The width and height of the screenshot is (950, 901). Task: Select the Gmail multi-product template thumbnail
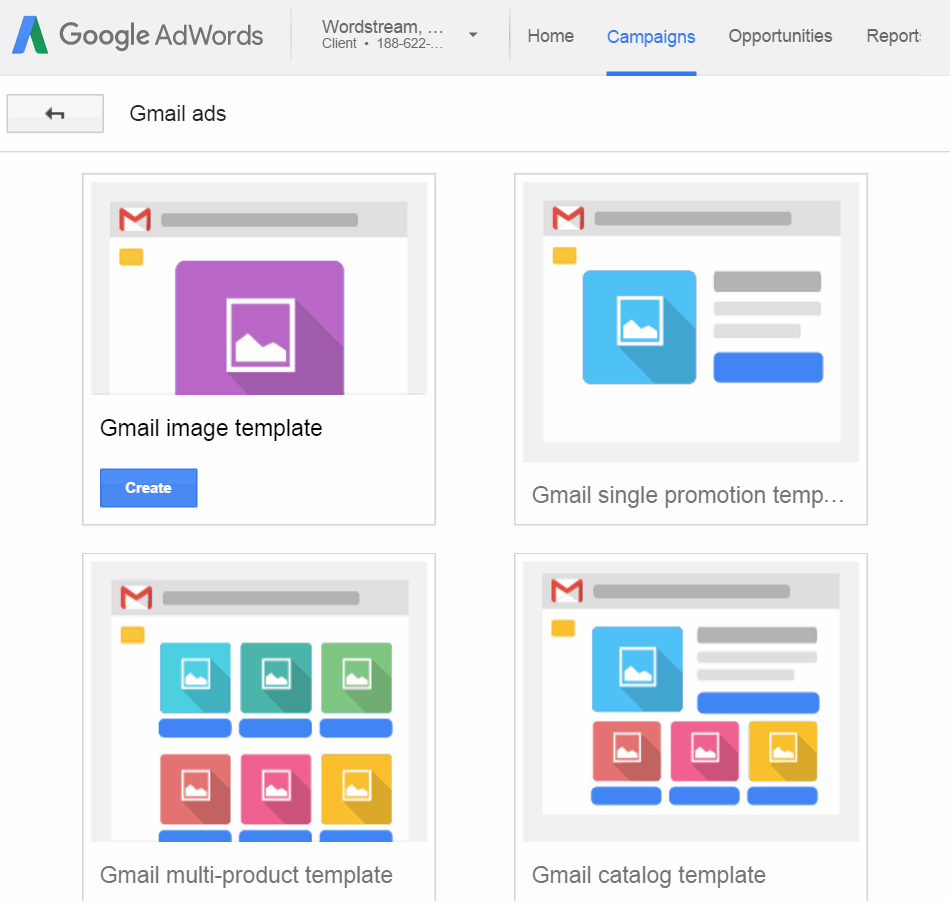[259, 701]
